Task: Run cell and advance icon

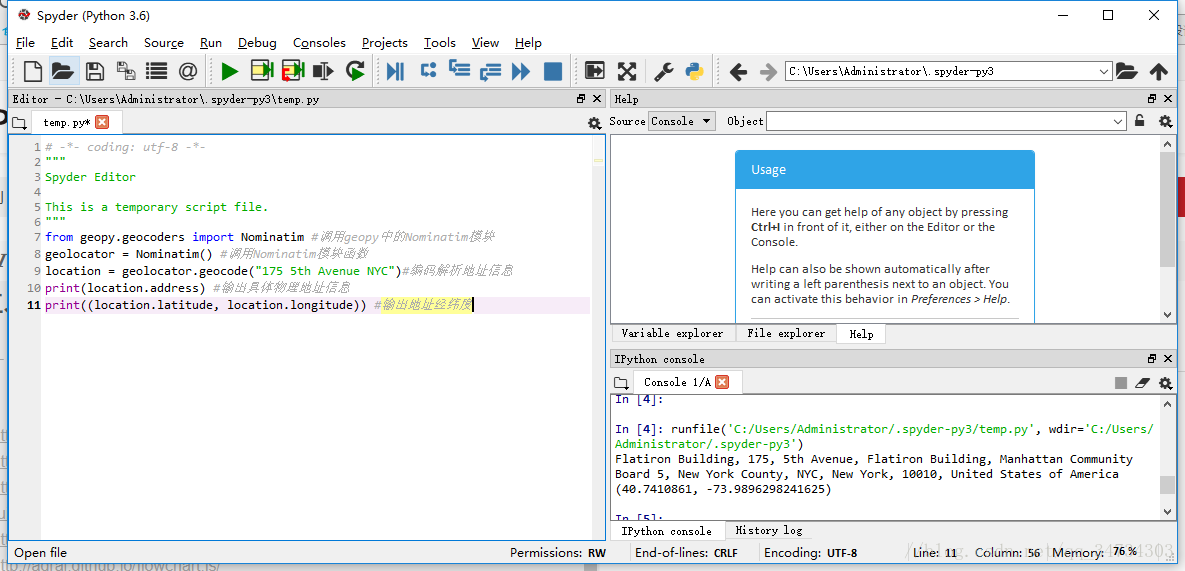Action: (x=292, y=71)
